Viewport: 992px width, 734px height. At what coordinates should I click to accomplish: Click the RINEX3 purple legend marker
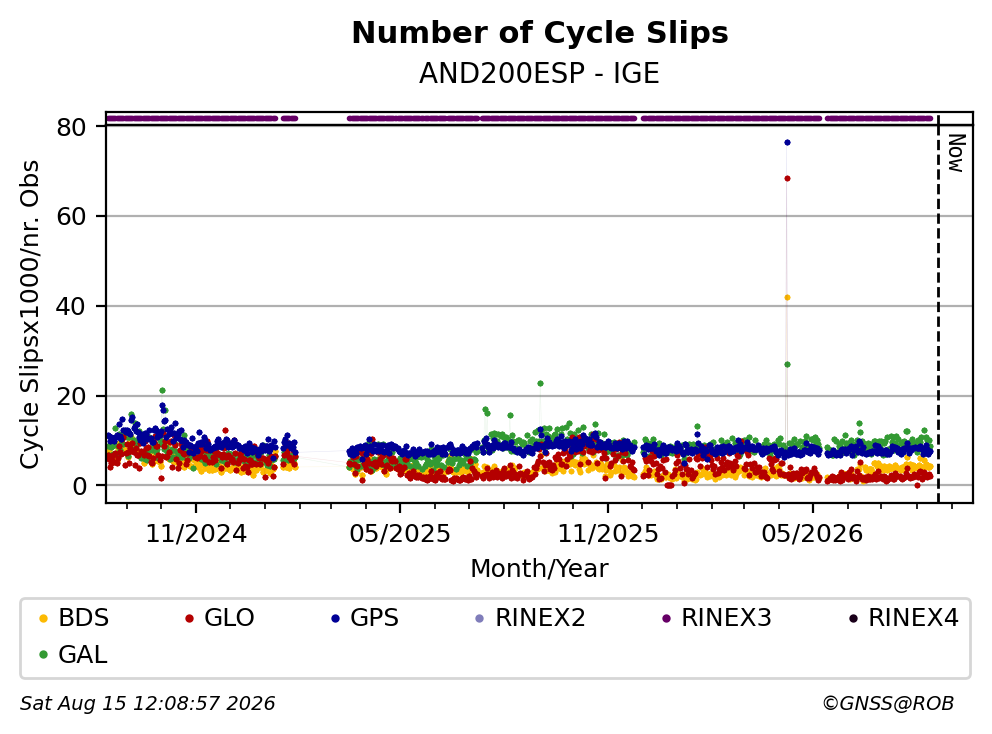click(x=666, y=618)
